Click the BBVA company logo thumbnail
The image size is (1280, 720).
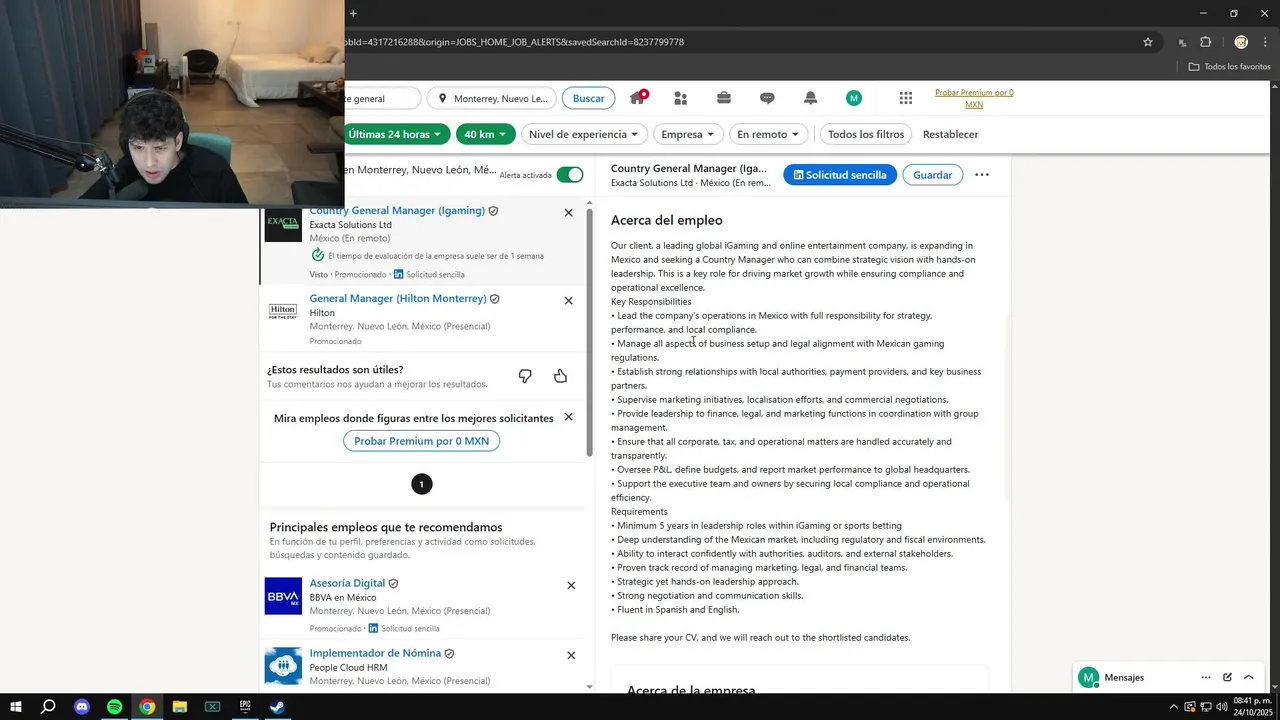pyautogui.click(x=283, y=596)
